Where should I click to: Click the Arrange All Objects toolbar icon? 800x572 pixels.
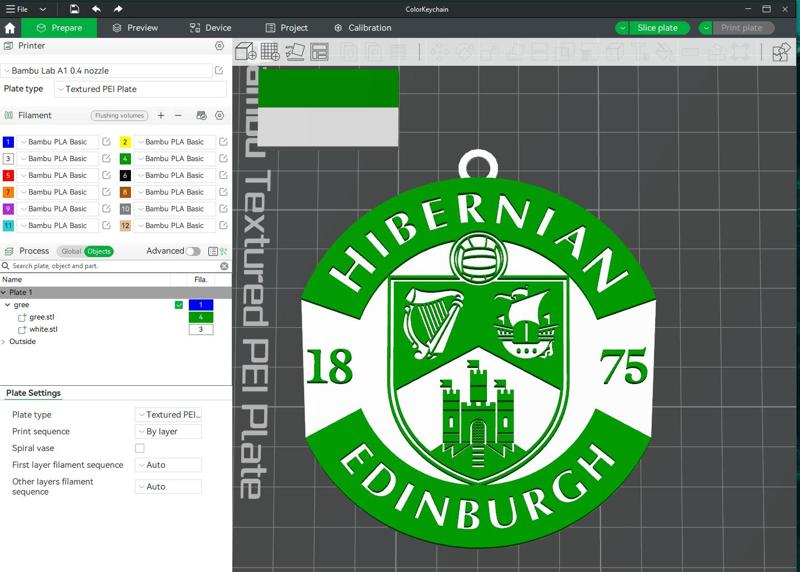click(x=320, y=52)
